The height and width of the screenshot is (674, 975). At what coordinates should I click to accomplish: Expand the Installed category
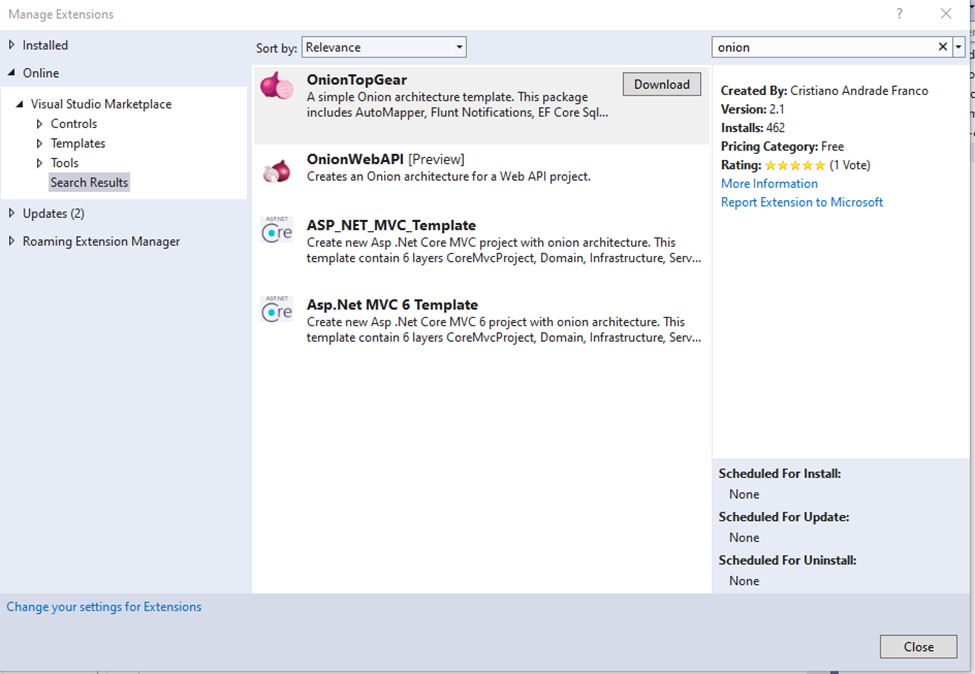(11, 45)
